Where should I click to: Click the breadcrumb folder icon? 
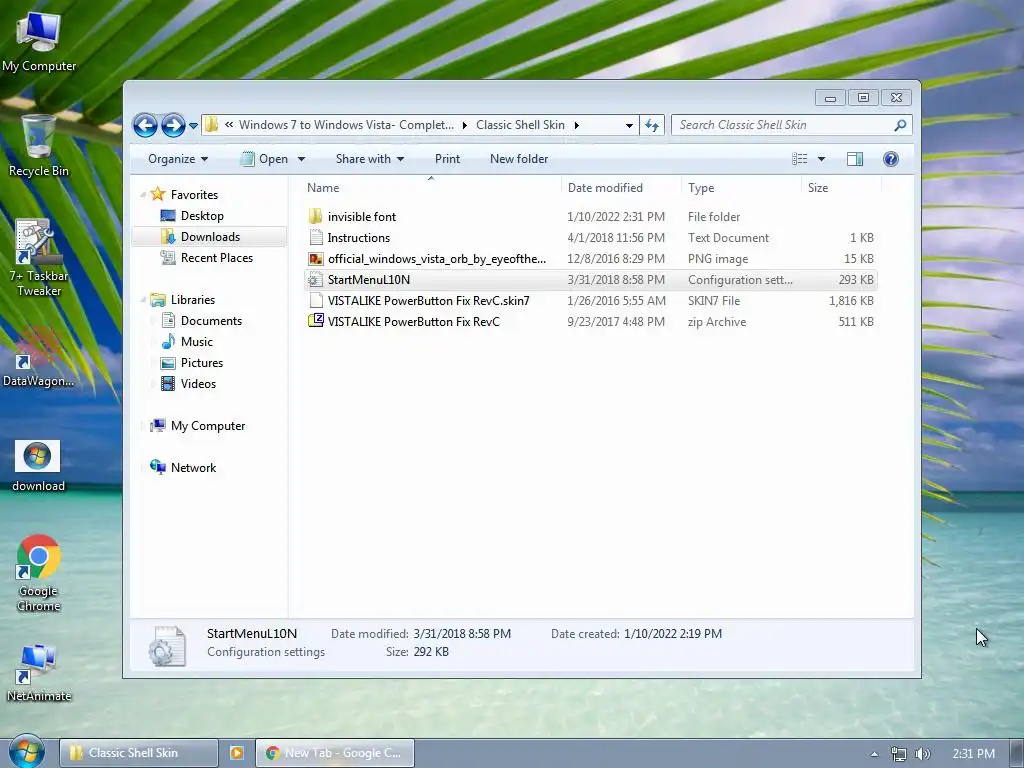click(211, 124)
